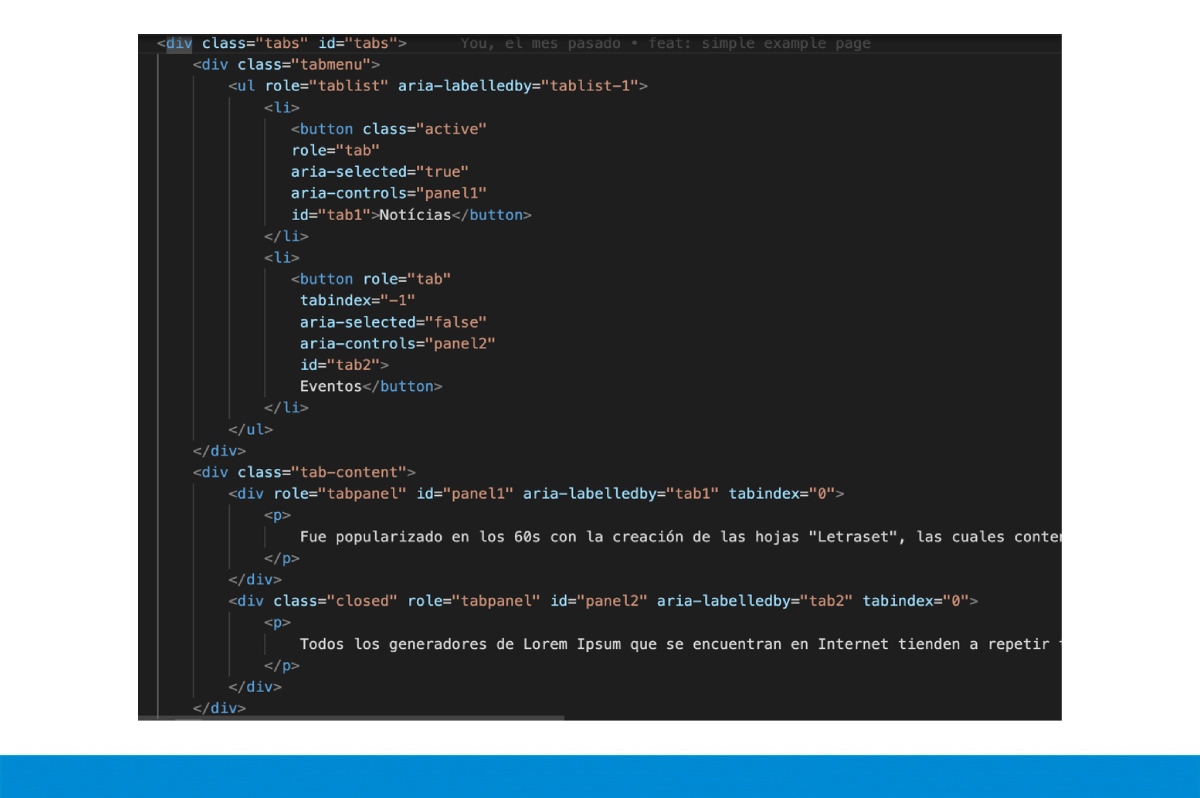
Task: Click the paragraph line mentioning 'Letraset'
Action: click(679, 537)
